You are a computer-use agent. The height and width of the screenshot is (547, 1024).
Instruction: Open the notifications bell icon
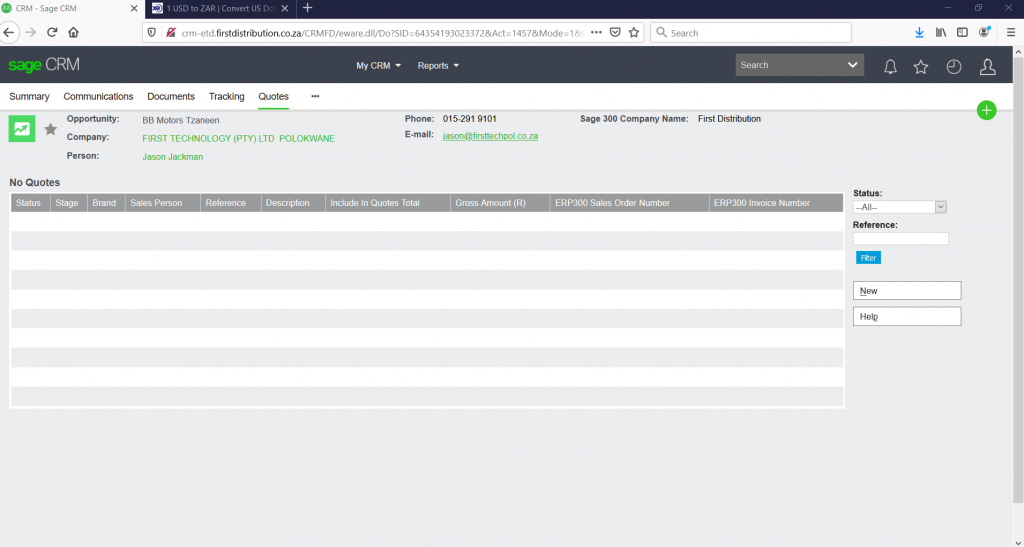890,66
